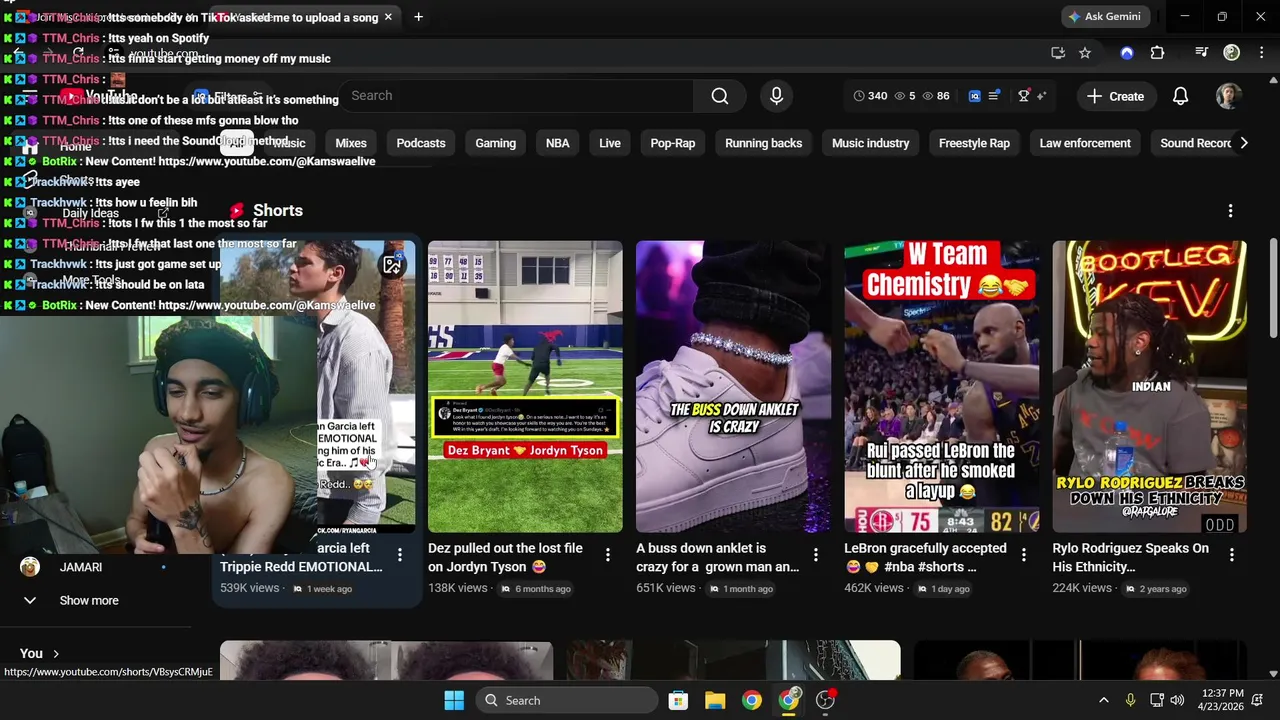
Task: Open YouTube notifications bell
Action: [1180, 96]
